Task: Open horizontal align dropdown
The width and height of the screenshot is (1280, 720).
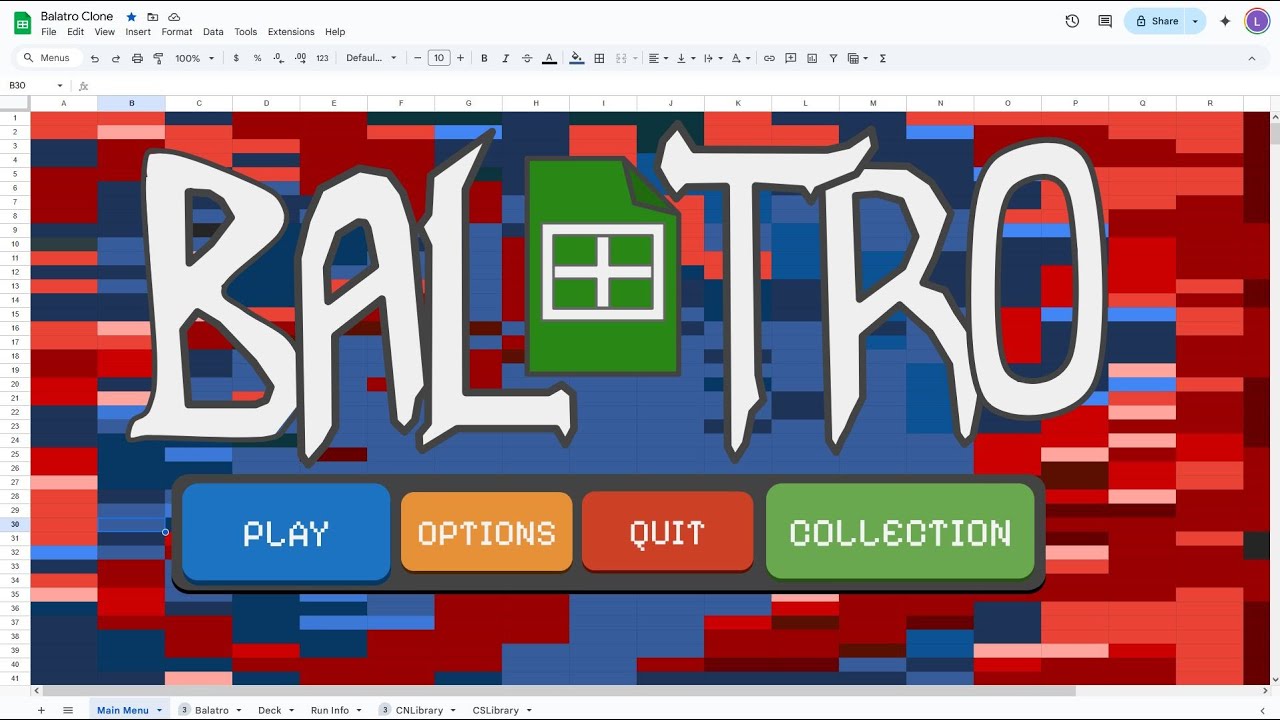Action: (657, 58)
